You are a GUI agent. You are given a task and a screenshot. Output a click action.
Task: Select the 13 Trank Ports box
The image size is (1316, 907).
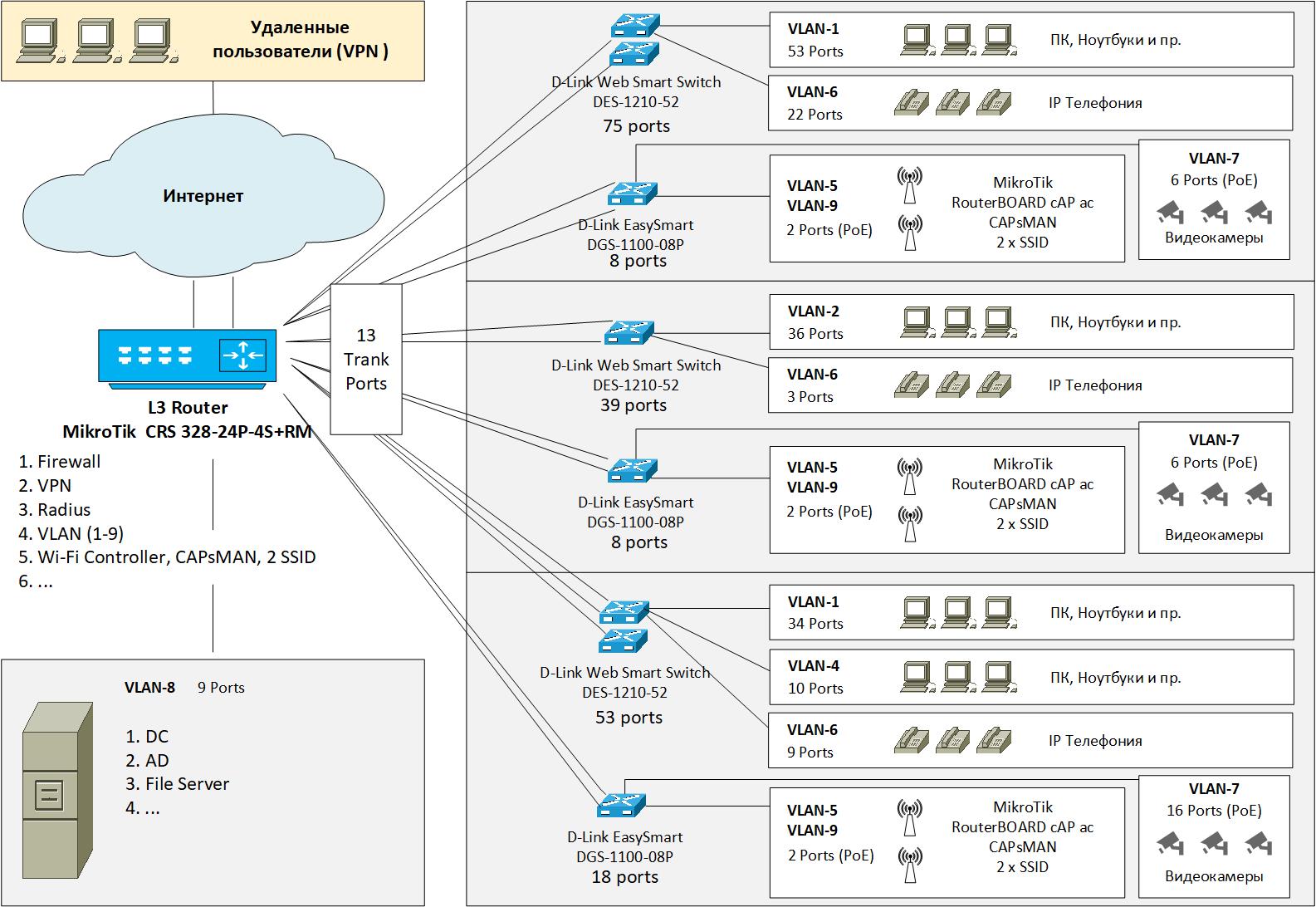[366, 359]
